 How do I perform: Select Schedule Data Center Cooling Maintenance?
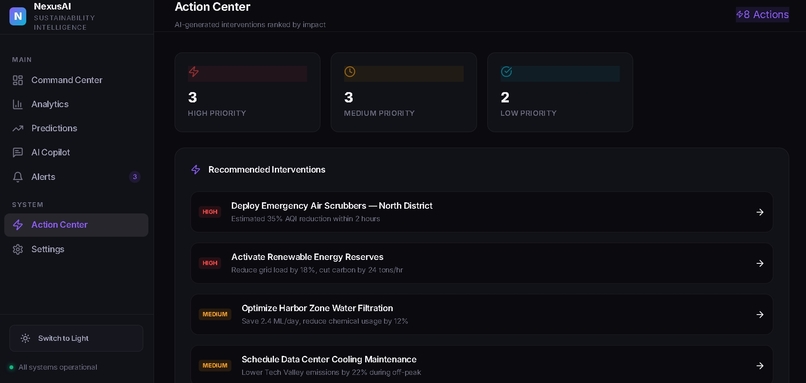coord(482,364)
